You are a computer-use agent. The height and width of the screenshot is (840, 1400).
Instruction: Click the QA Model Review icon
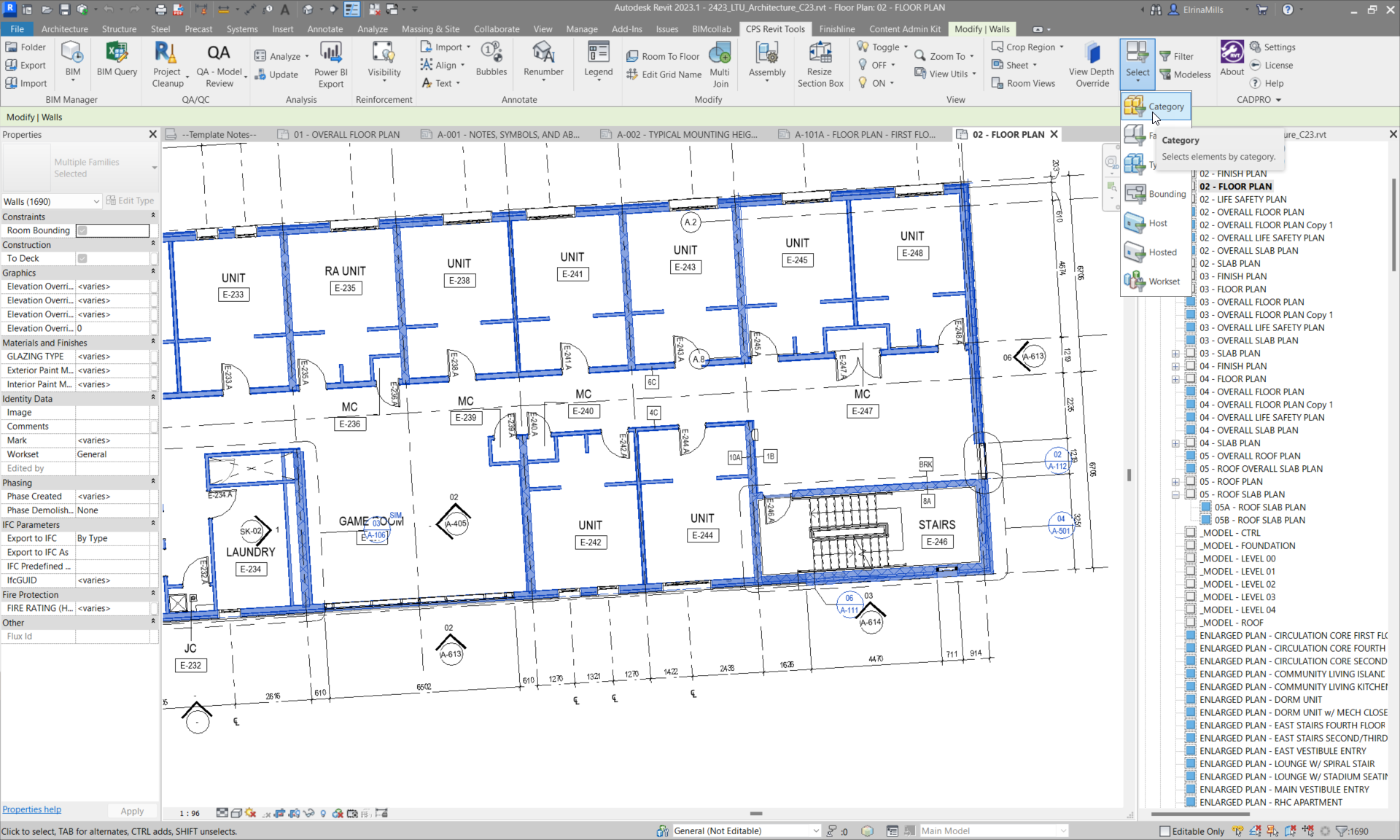point(219,54)
